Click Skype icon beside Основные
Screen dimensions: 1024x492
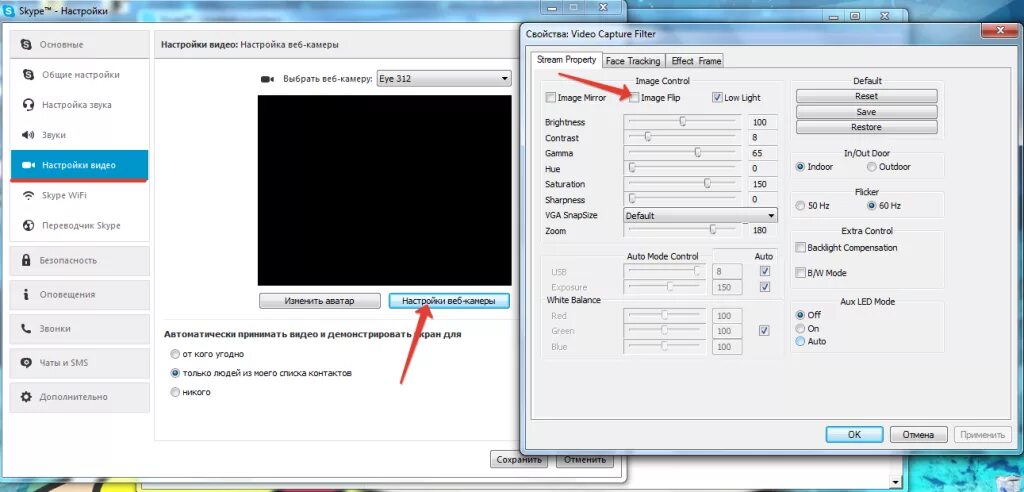pos(26,44)
